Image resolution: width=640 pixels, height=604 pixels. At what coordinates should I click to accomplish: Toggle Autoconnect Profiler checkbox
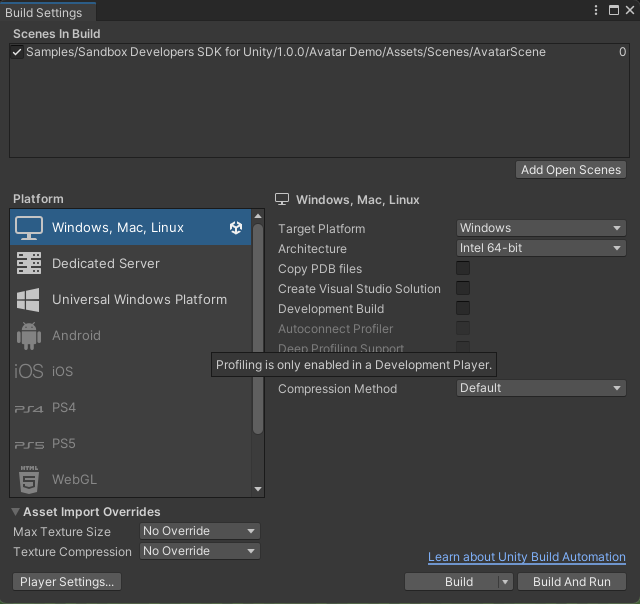[463, 328]
